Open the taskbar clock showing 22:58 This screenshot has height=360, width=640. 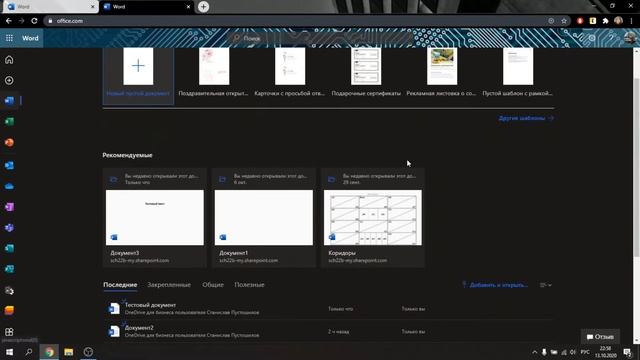coord(605,352)
